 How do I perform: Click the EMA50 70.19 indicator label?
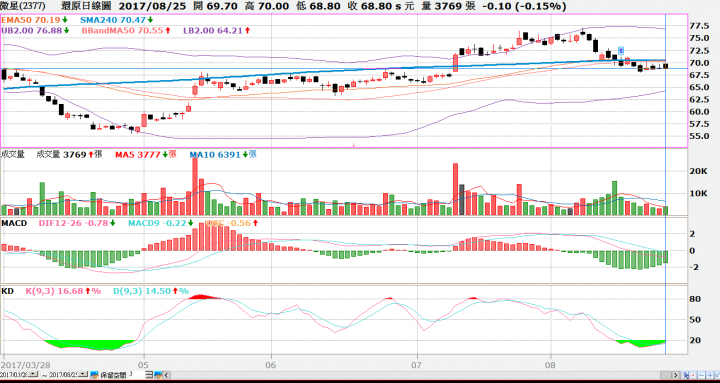pos(31,20)
